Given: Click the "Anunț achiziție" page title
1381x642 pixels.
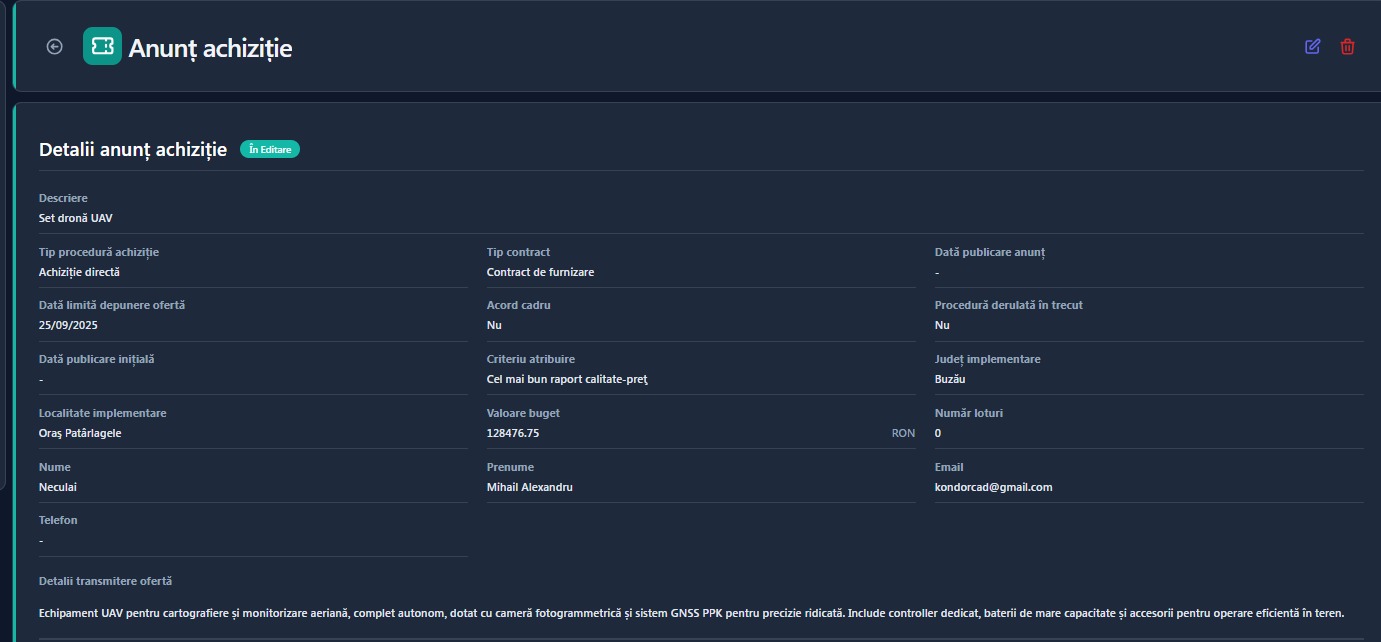Looking at the screenshot, I should (210, 48).
